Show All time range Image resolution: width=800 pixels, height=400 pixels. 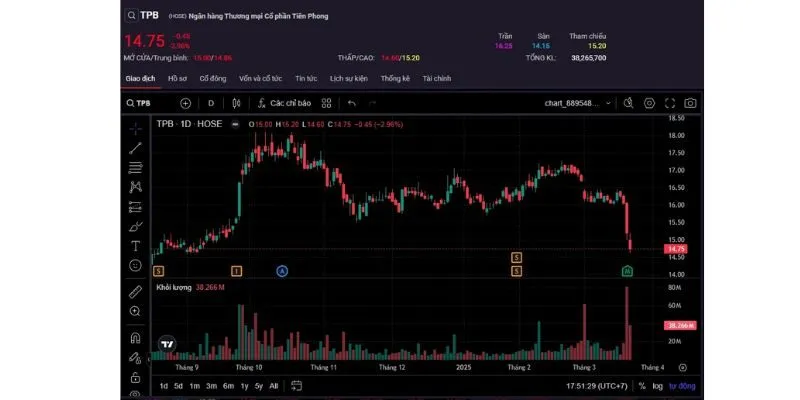coord(274,386)
